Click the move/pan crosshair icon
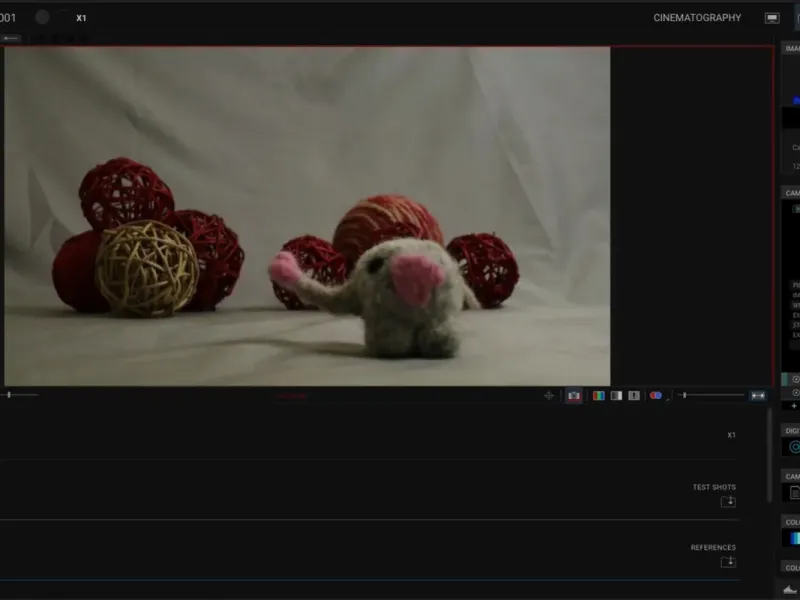Screen dimensions: 800x600 549,395
